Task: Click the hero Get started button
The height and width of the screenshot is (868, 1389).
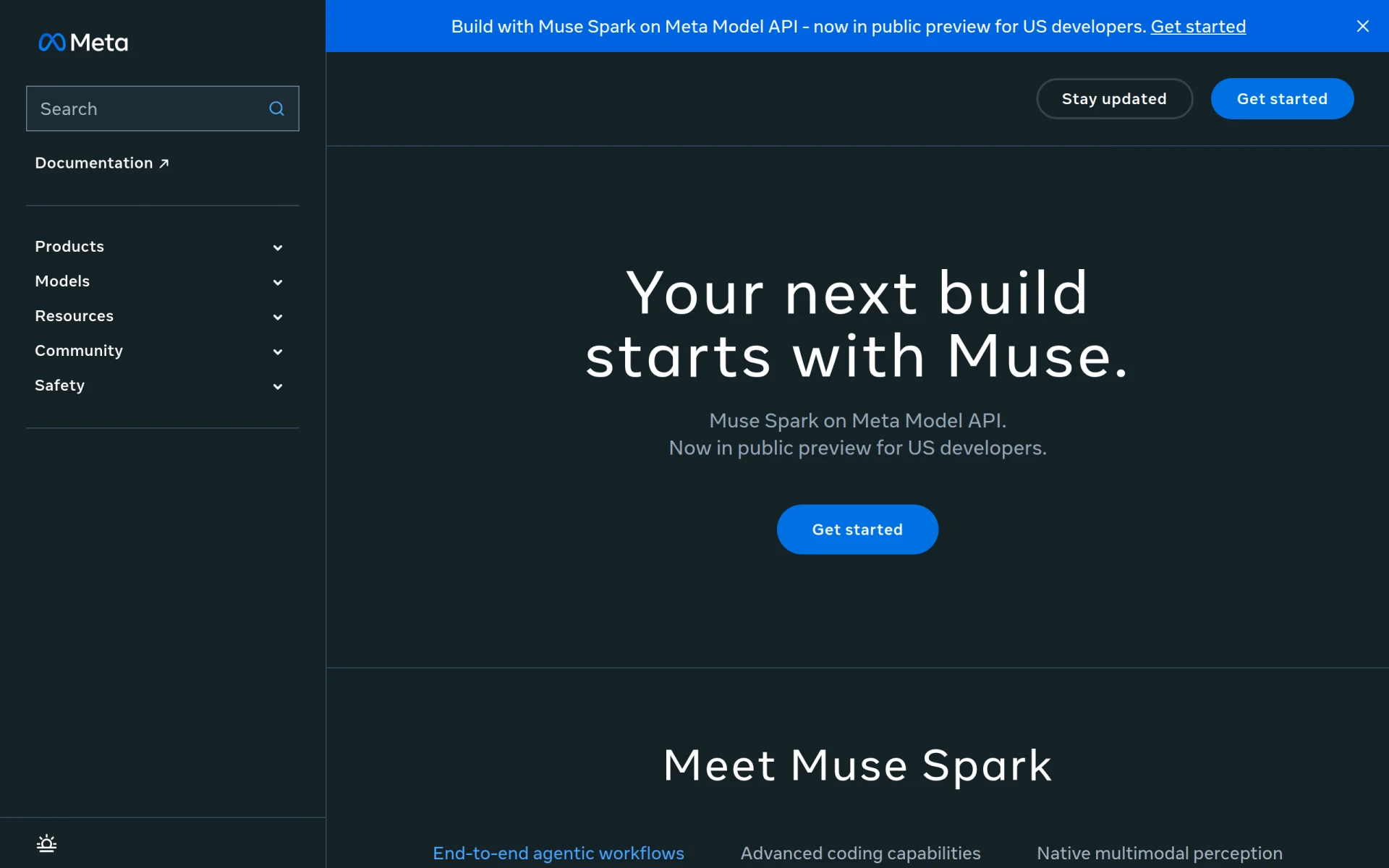Action: [x=857, y=529]
